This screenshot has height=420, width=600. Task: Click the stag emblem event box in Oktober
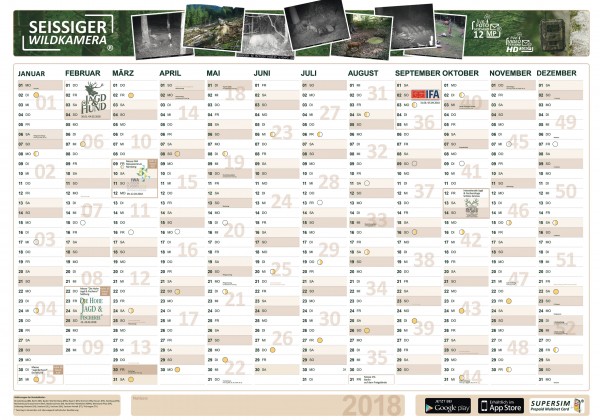click(x=466, y=203)
